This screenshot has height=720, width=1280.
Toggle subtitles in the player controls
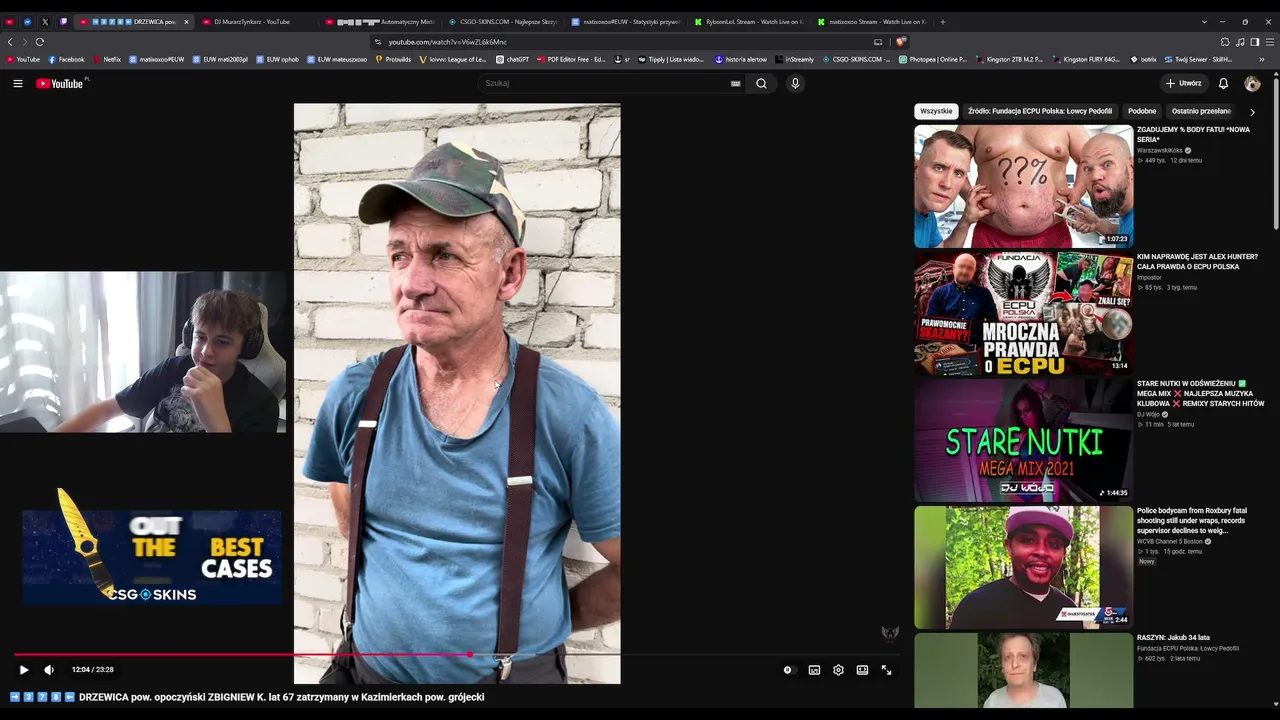pyautogui.click(x=814, y=670)
